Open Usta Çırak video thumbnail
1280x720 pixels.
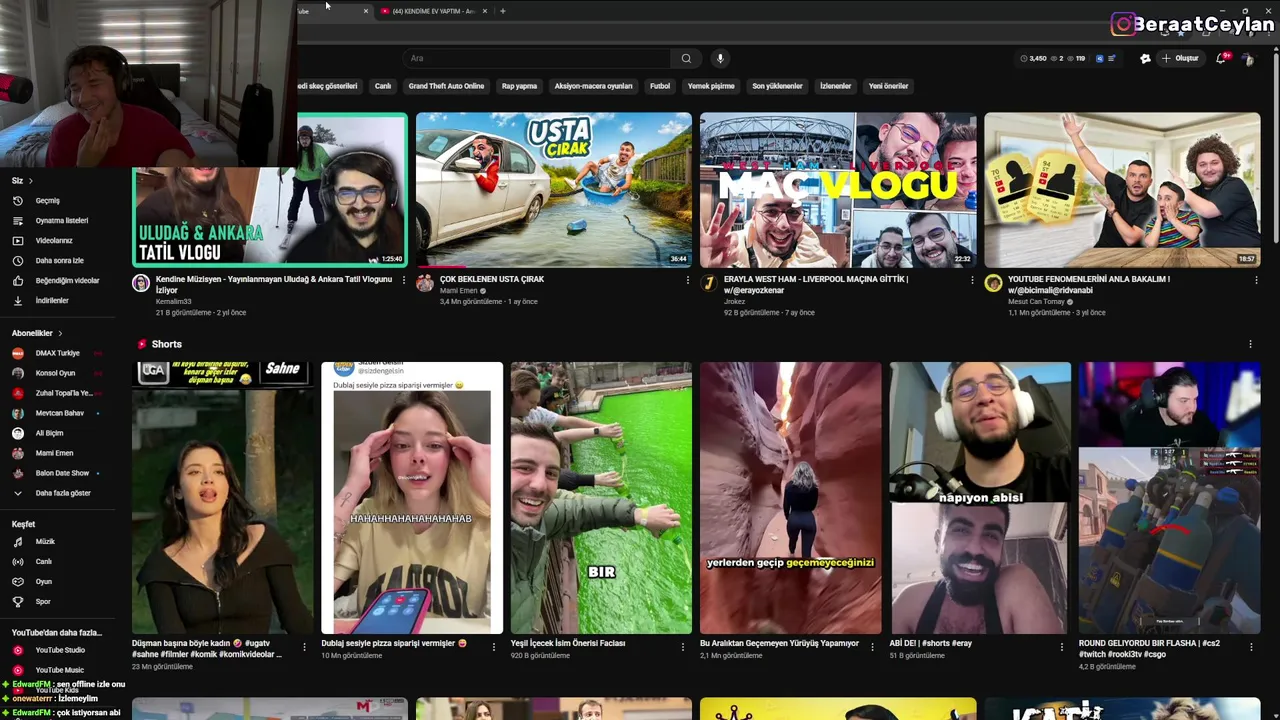click(x=554, y=190)
